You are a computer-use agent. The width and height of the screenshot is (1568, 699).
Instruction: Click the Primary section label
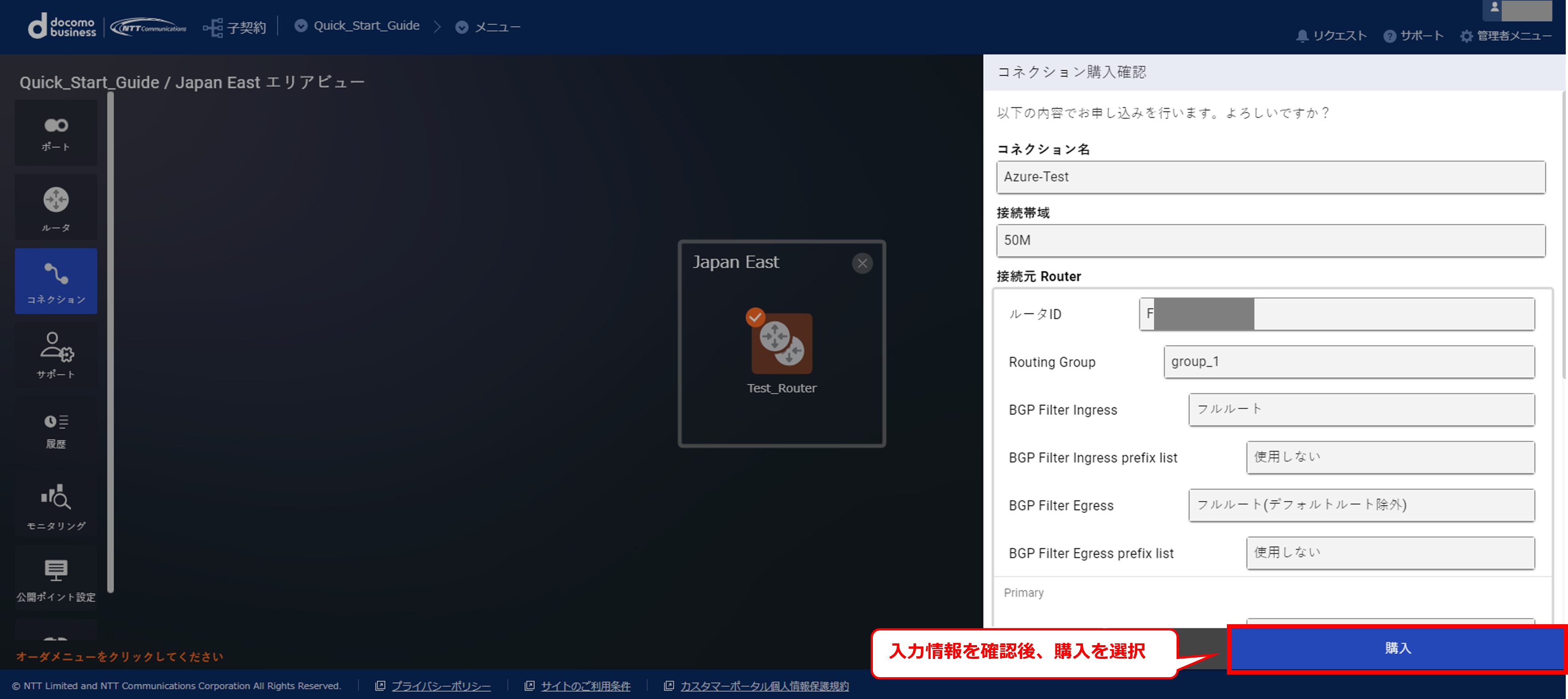pyautogui.click(x=1023, y=593)
